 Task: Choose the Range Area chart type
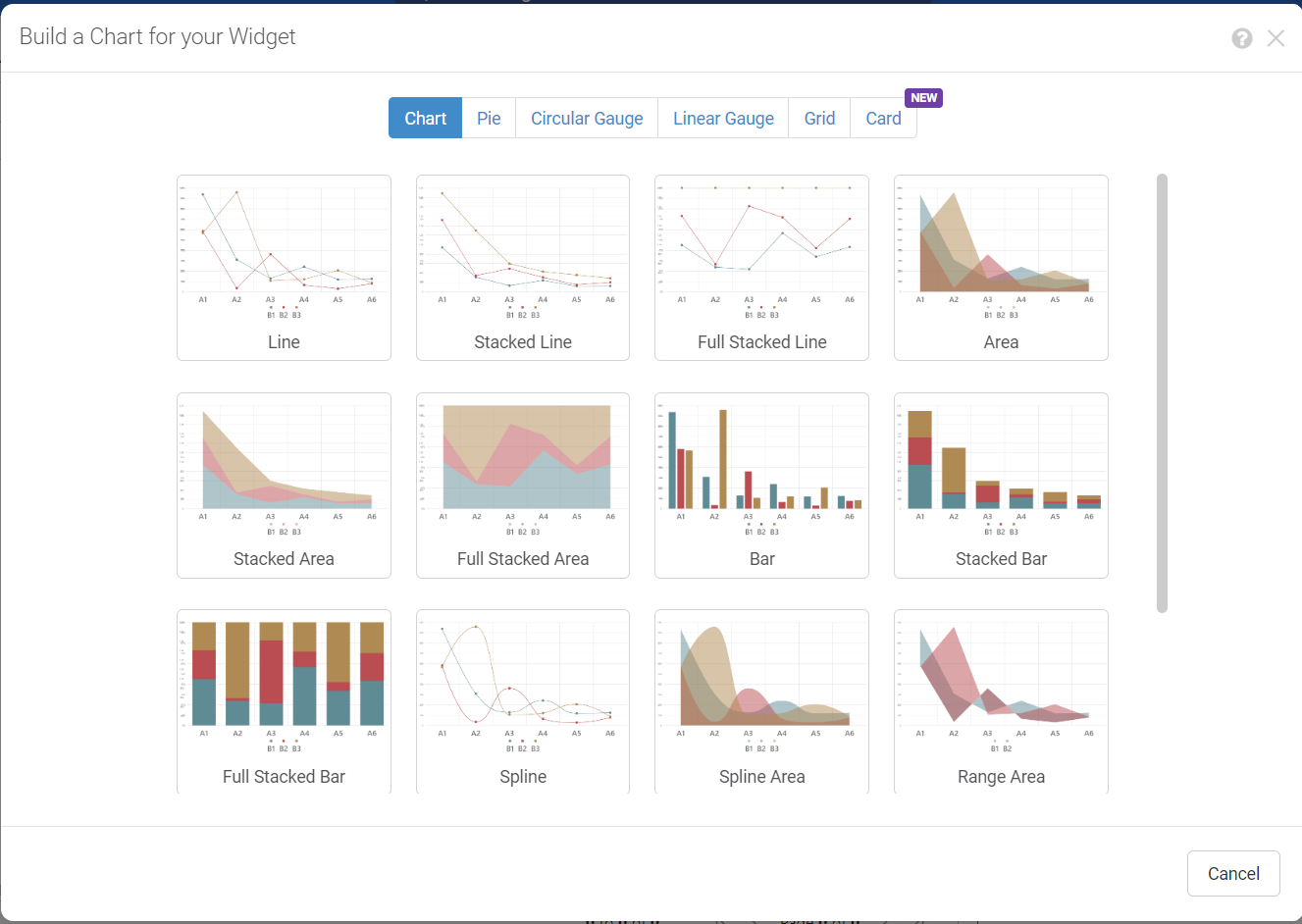click(x=1001, y=700)
